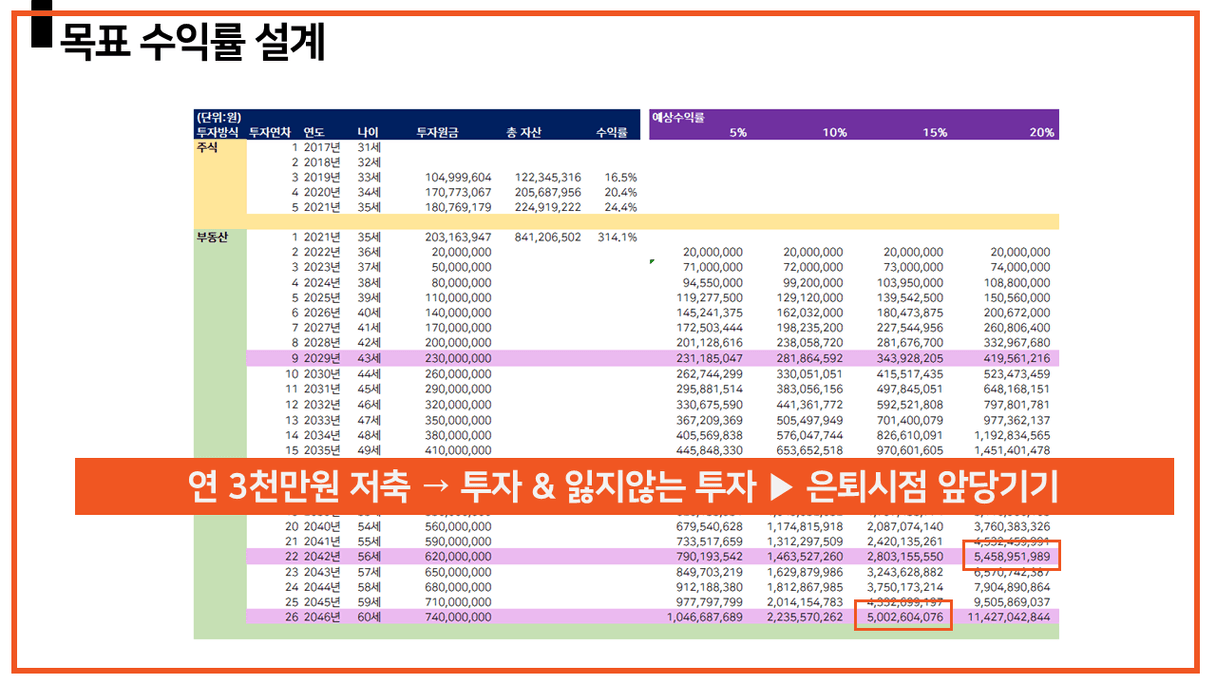Click the 수익률 column header
The width and height of the screenshot is (1216, 684).
(x=611, y=132)
